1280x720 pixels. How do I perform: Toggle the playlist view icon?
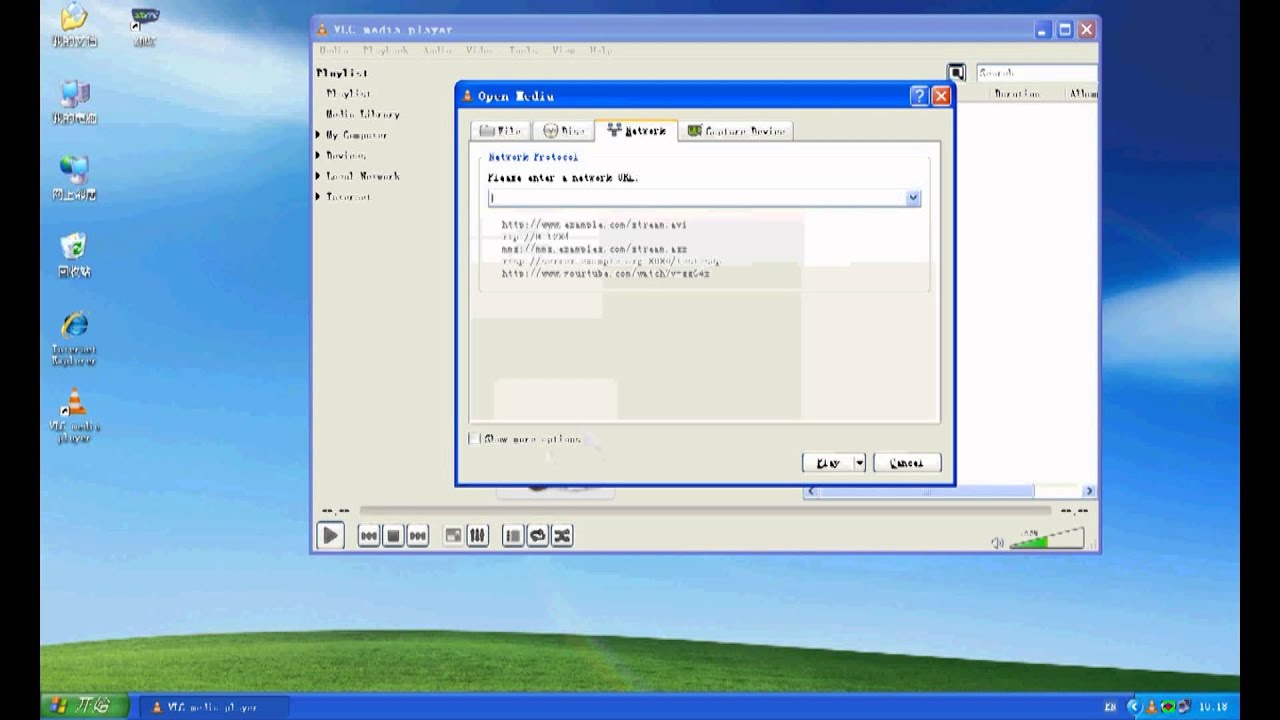click(513, 536)
